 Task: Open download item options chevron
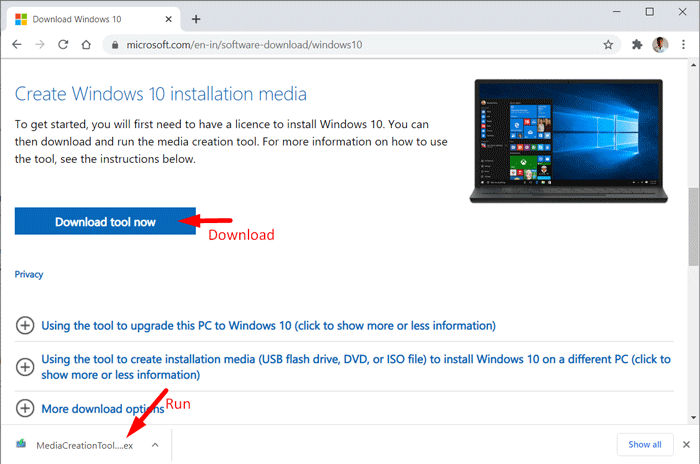click(x=155, y=445)
